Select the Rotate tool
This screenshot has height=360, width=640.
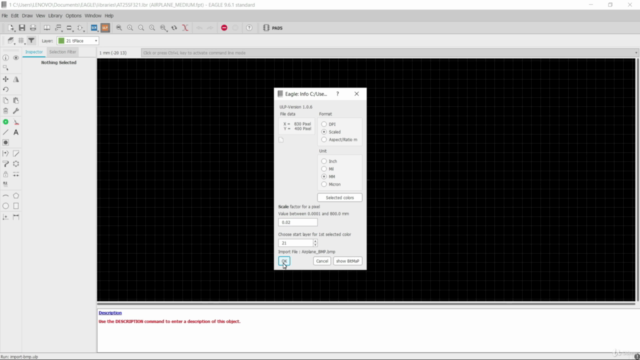(x=6, y=89)
